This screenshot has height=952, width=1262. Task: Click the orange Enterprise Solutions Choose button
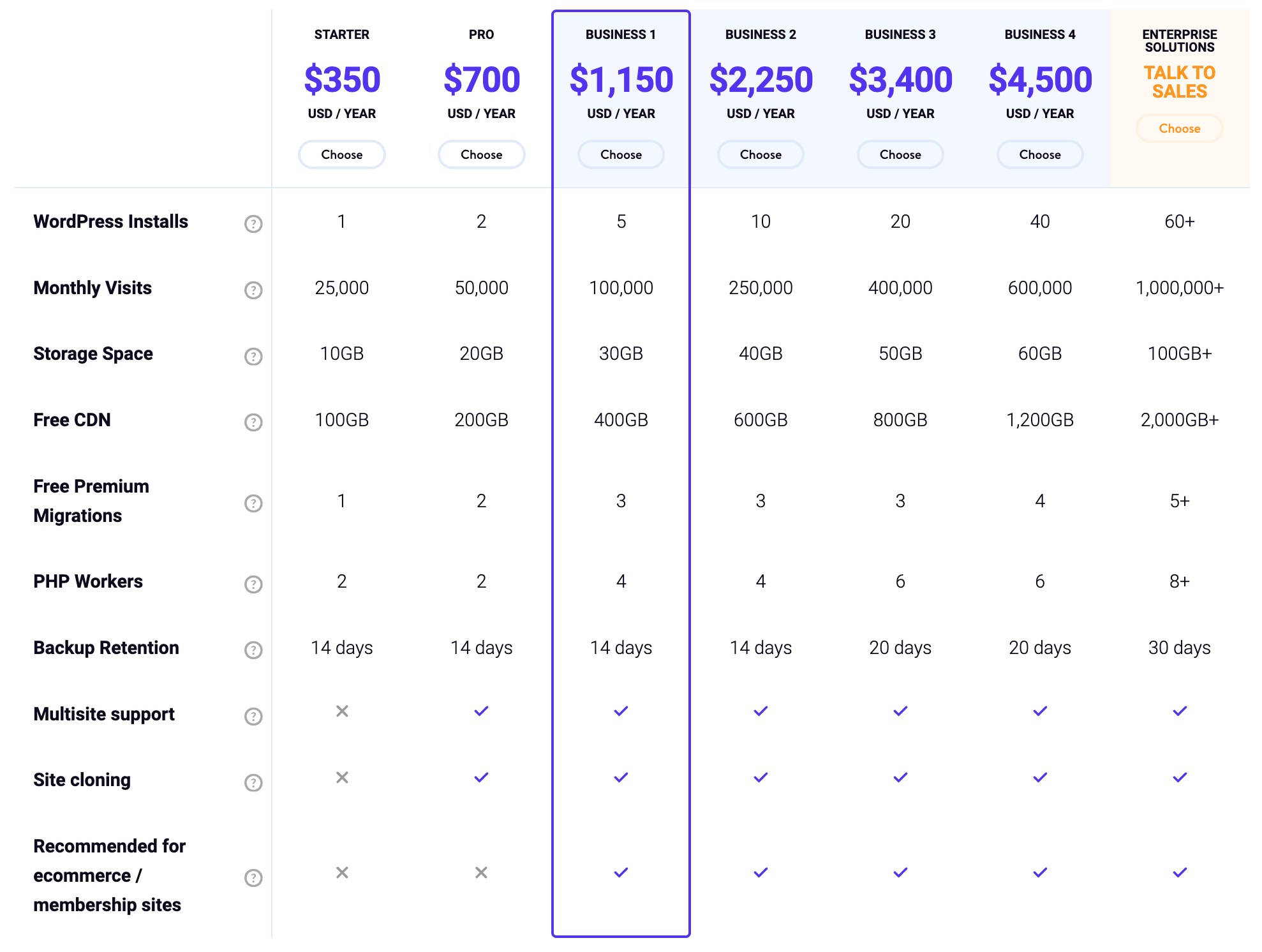[x=1179, y=128]
